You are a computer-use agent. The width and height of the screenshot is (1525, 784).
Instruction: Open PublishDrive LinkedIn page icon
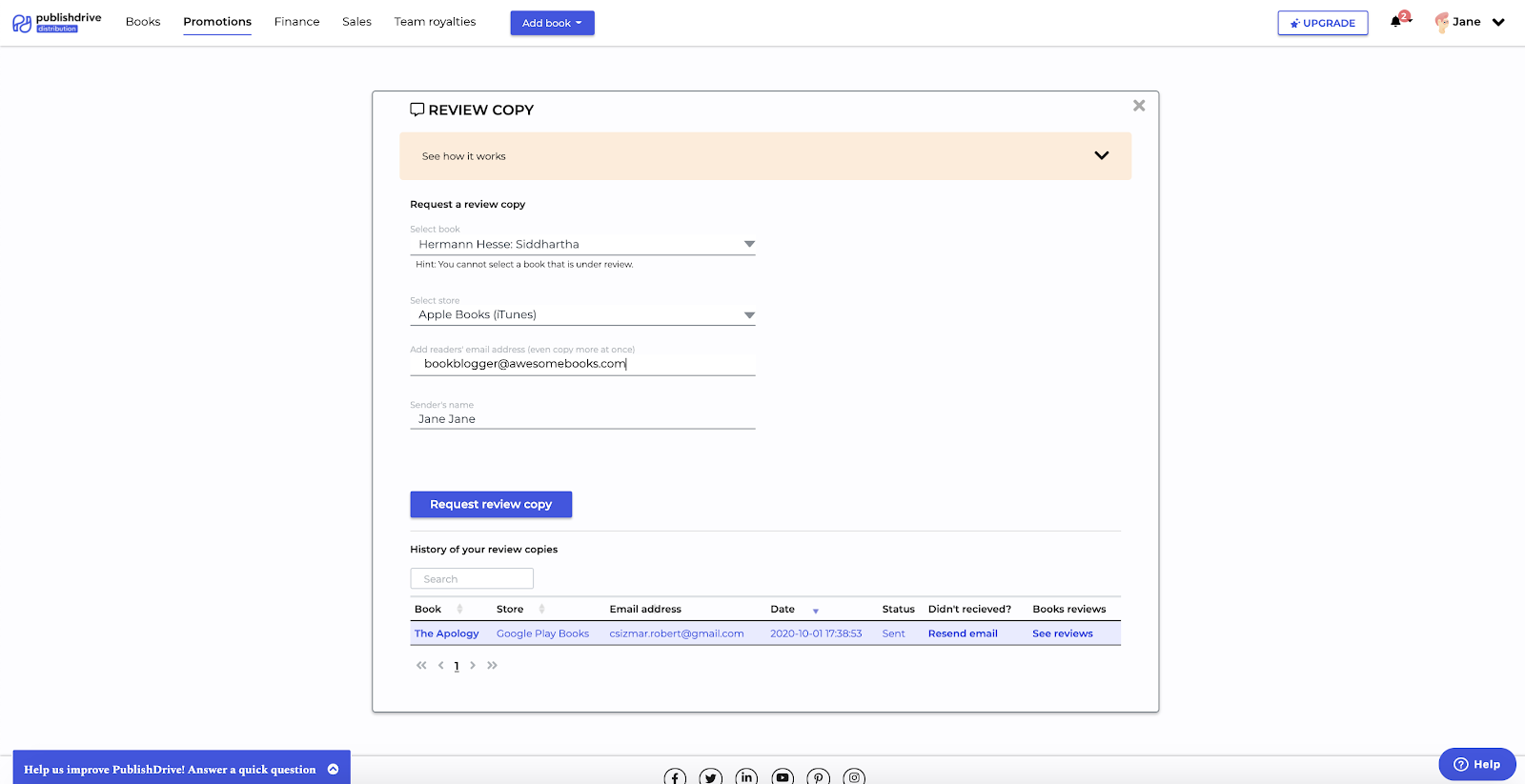[746, 777]
